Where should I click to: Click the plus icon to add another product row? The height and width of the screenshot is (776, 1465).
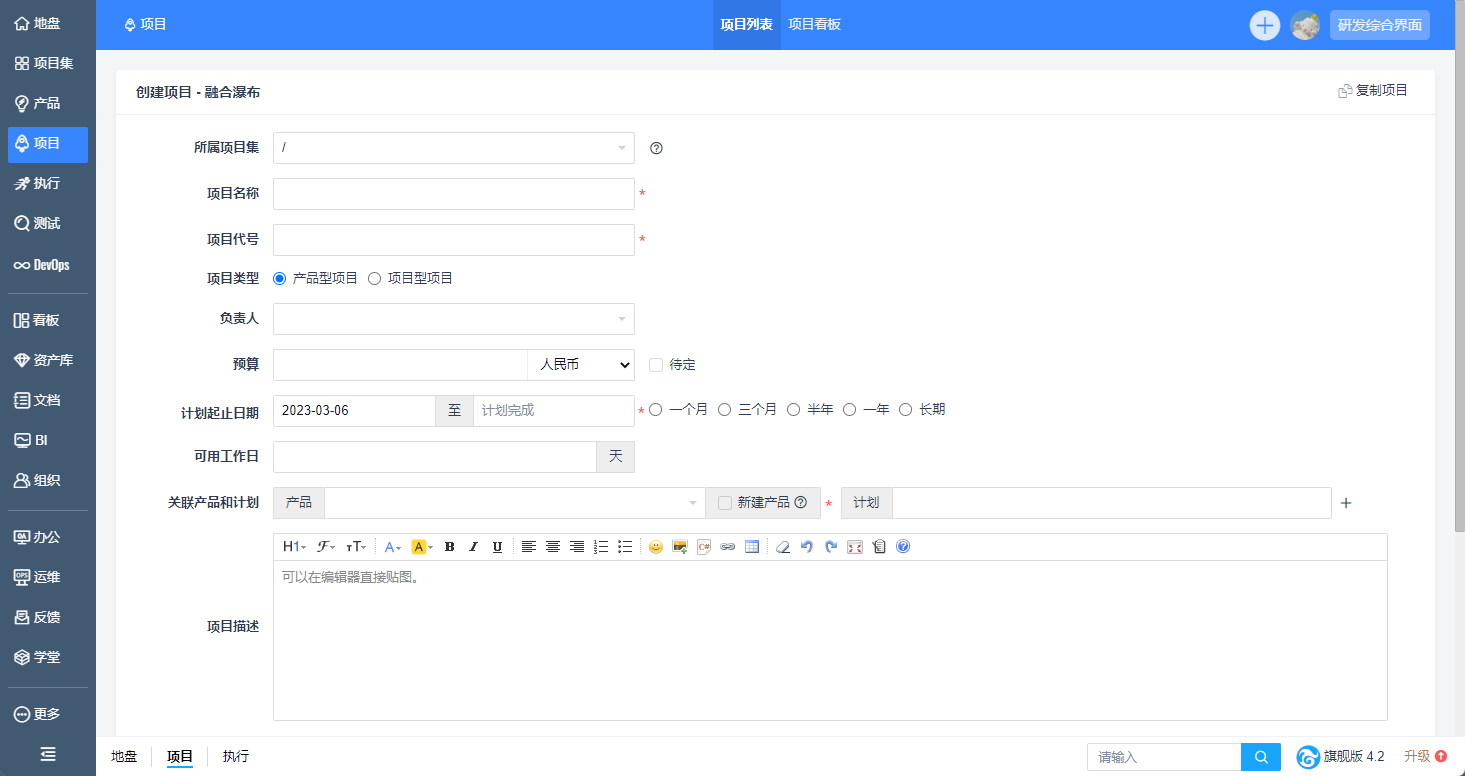point(1346,503)
